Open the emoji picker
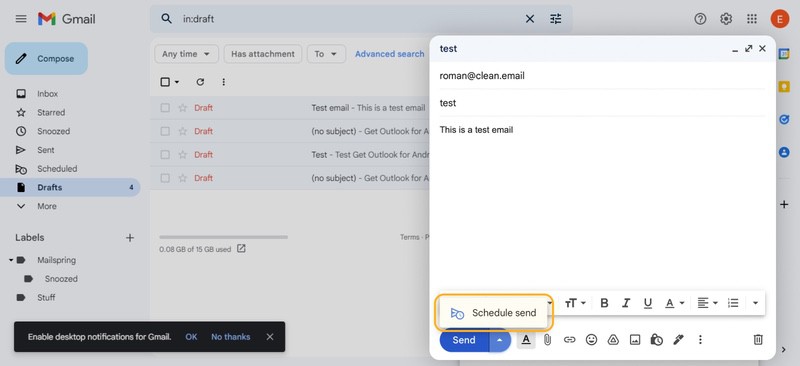The height and width of the screenshot is (366, 800). coord(591,339)
